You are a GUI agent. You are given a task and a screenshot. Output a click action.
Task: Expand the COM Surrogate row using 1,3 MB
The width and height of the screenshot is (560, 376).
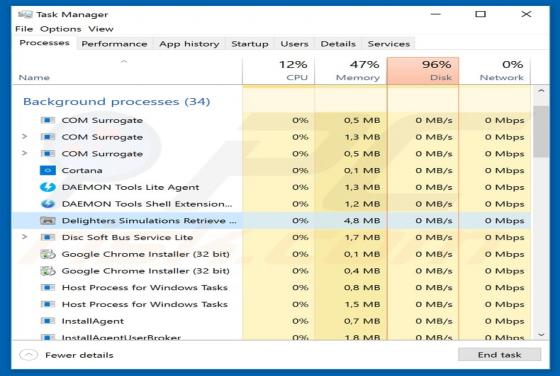pos(25,136)
